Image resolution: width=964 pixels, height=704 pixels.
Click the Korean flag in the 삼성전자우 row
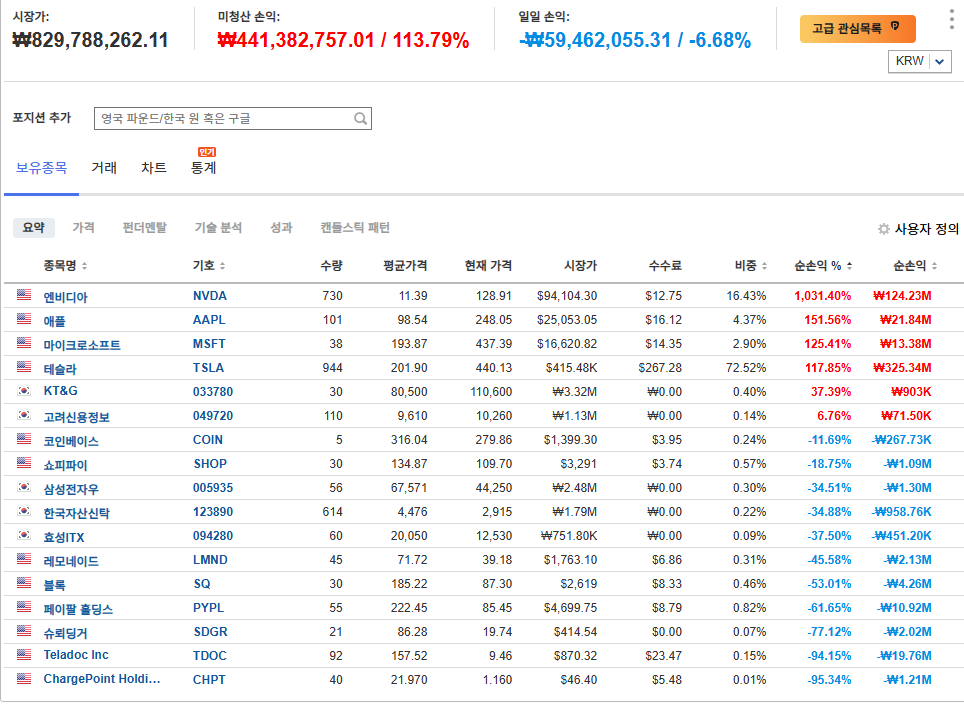pyautogui.click(x=24, y=486)
